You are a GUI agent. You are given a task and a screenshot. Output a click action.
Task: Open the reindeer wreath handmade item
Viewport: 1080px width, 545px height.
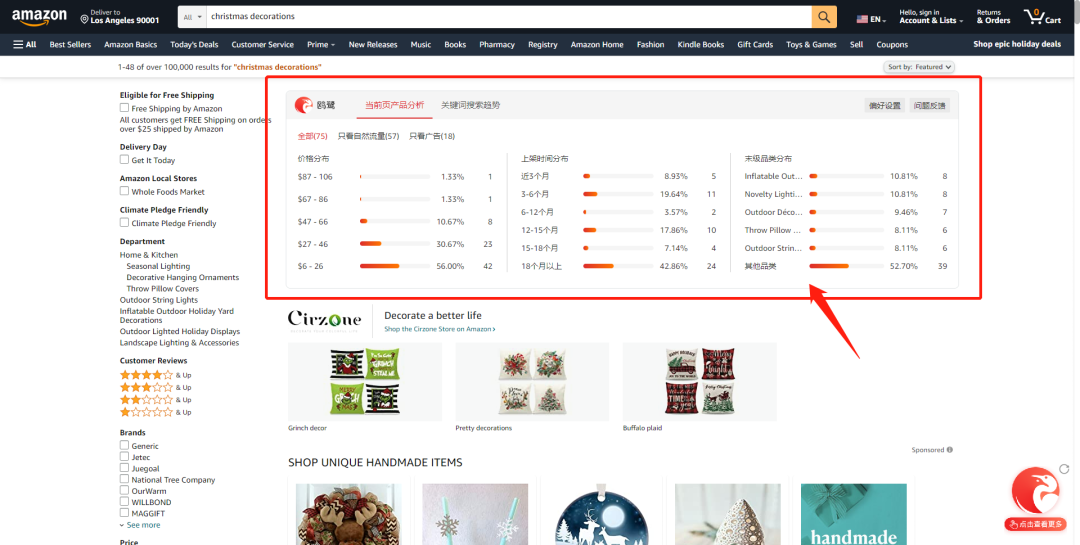pyautogui.click(x=349, y=514)
